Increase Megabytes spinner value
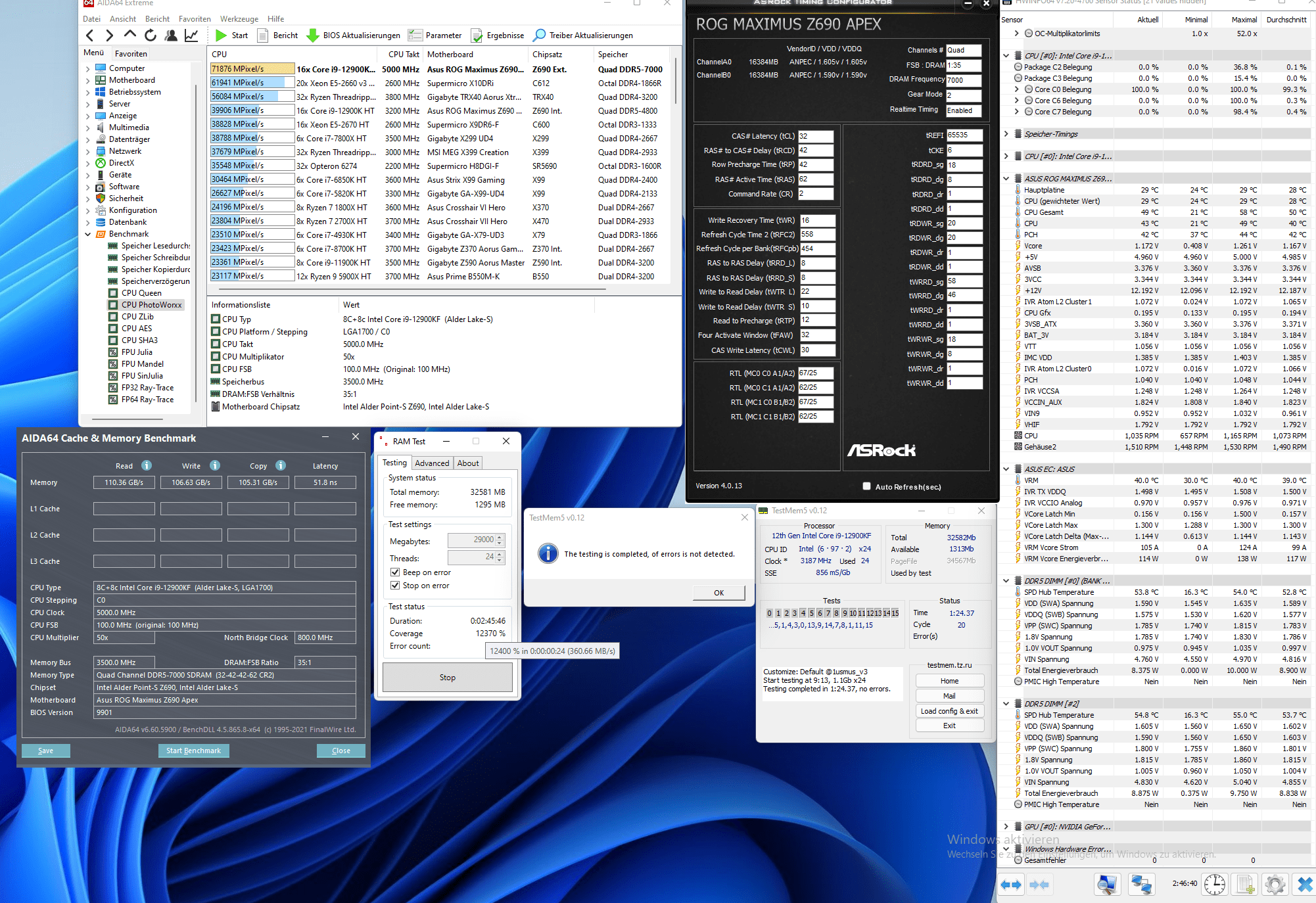The image size is (1316, 903). (x=500, y=537)
